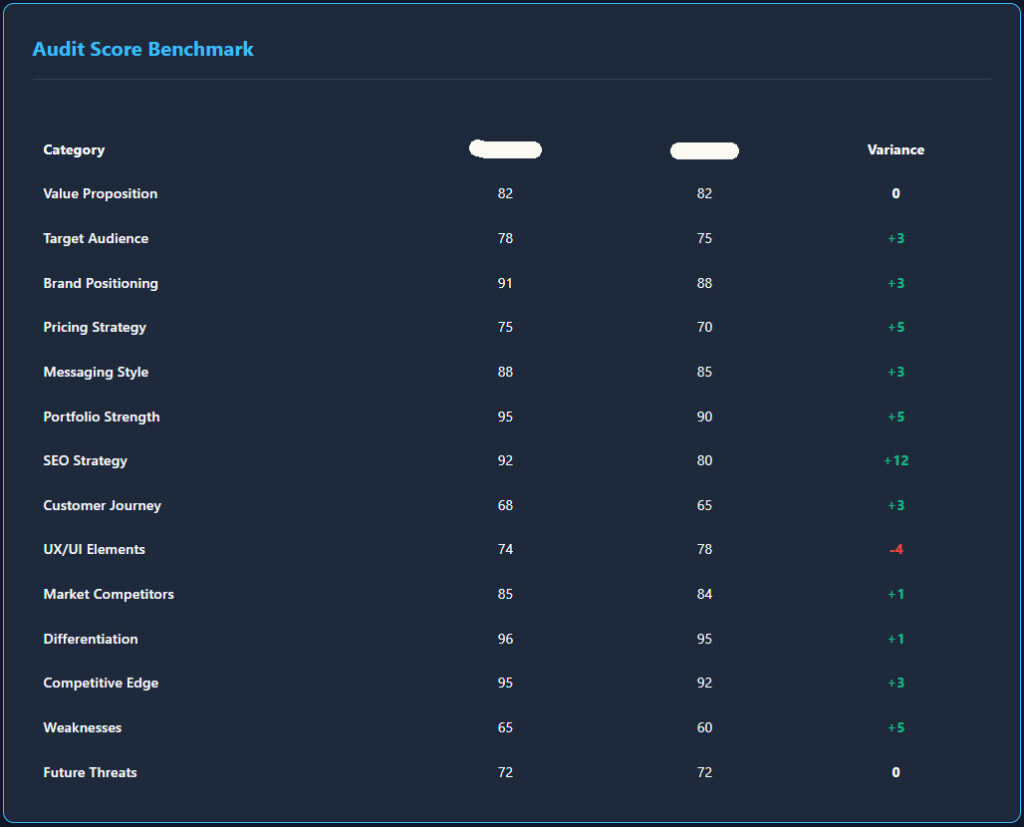Click the Future Threats row label

tap(90, 772)
